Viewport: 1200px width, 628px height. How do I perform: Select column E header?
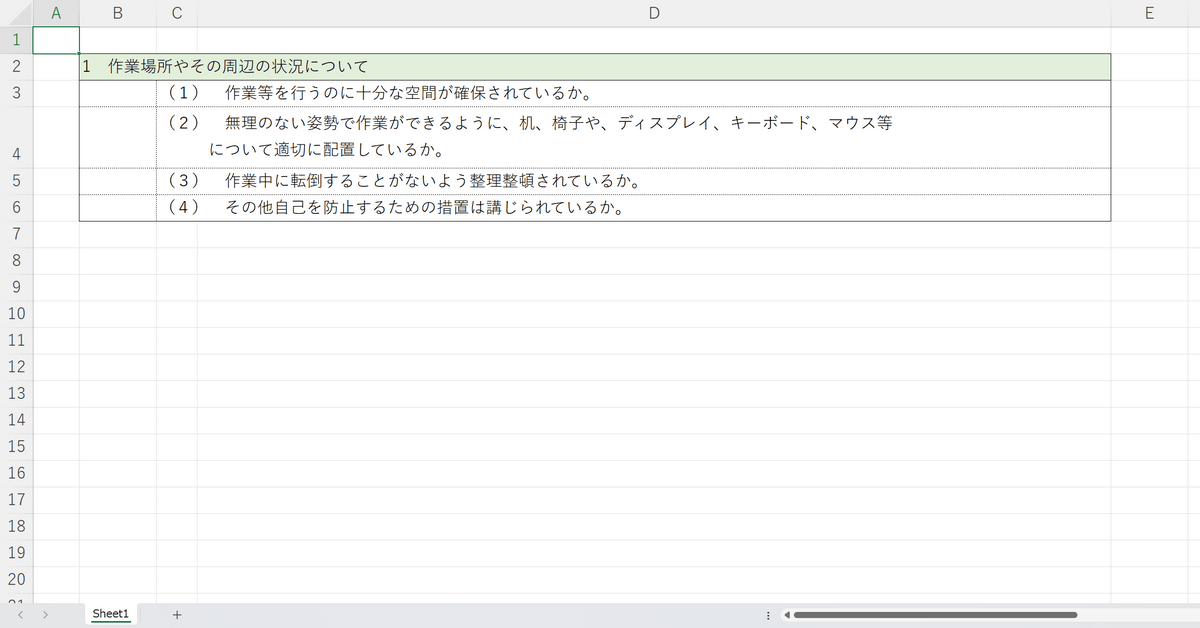1148,13
